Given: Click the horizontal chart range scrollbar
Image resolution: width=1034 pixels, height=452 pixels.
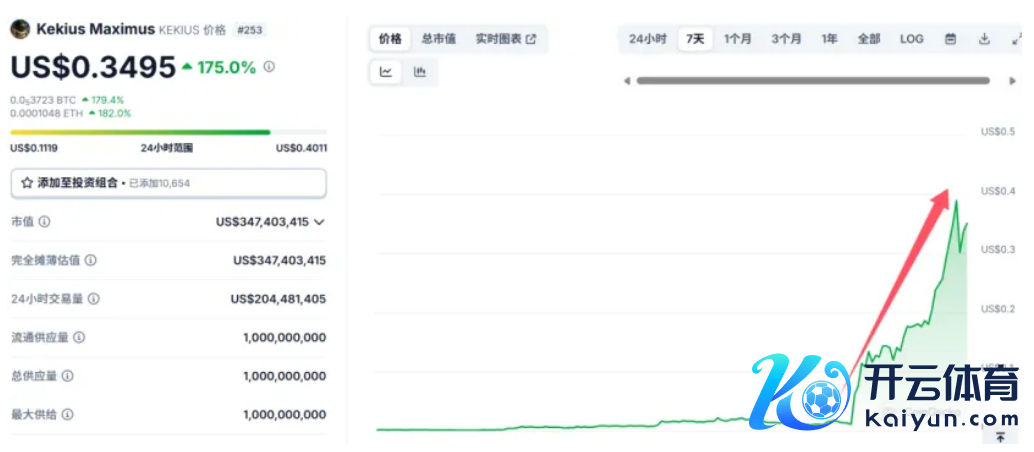Looking at the screenshot, I should click(x=812, y=81).
